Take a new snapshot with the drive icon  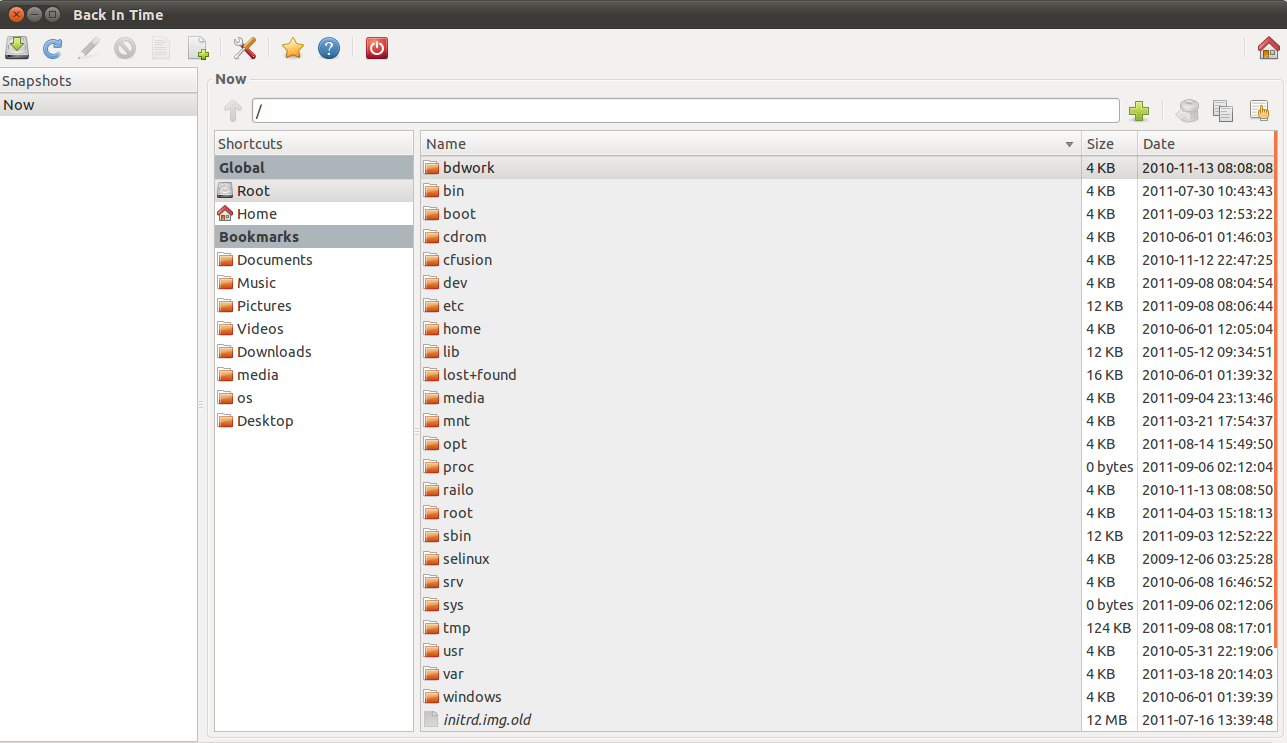pos(17,48)
